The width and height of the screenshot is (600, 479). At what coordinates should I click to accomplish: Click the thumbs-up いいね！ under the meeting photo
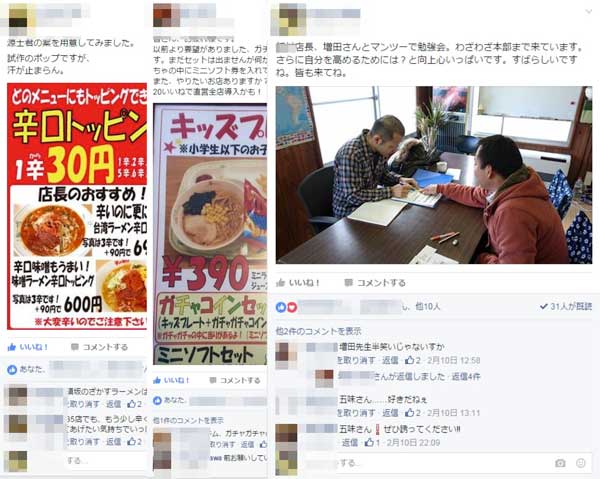click(298, 283)
